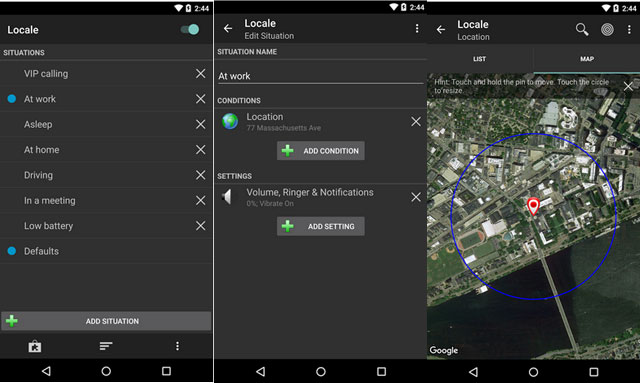This screenshot has height=383, width=640.
Task: Tap the Add Situation button
Action: pyautogui.click(x=106, y=321)
